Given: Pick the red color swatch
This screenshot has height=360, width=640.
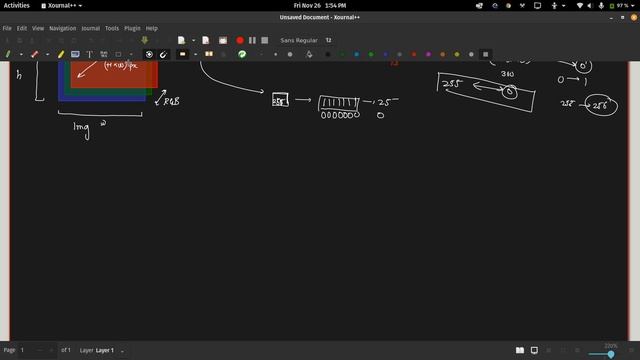Looking at the screenshot, I should 414,54.
